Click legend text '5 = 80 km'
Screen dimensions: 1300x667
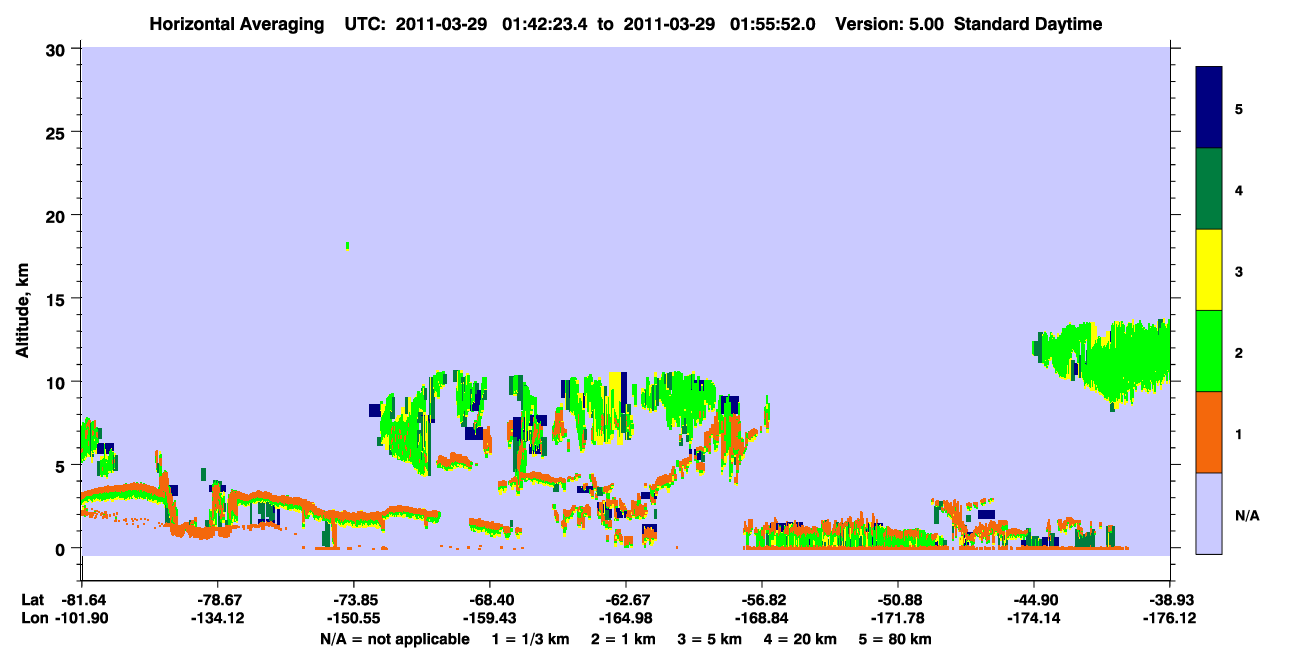coord(897,639)
